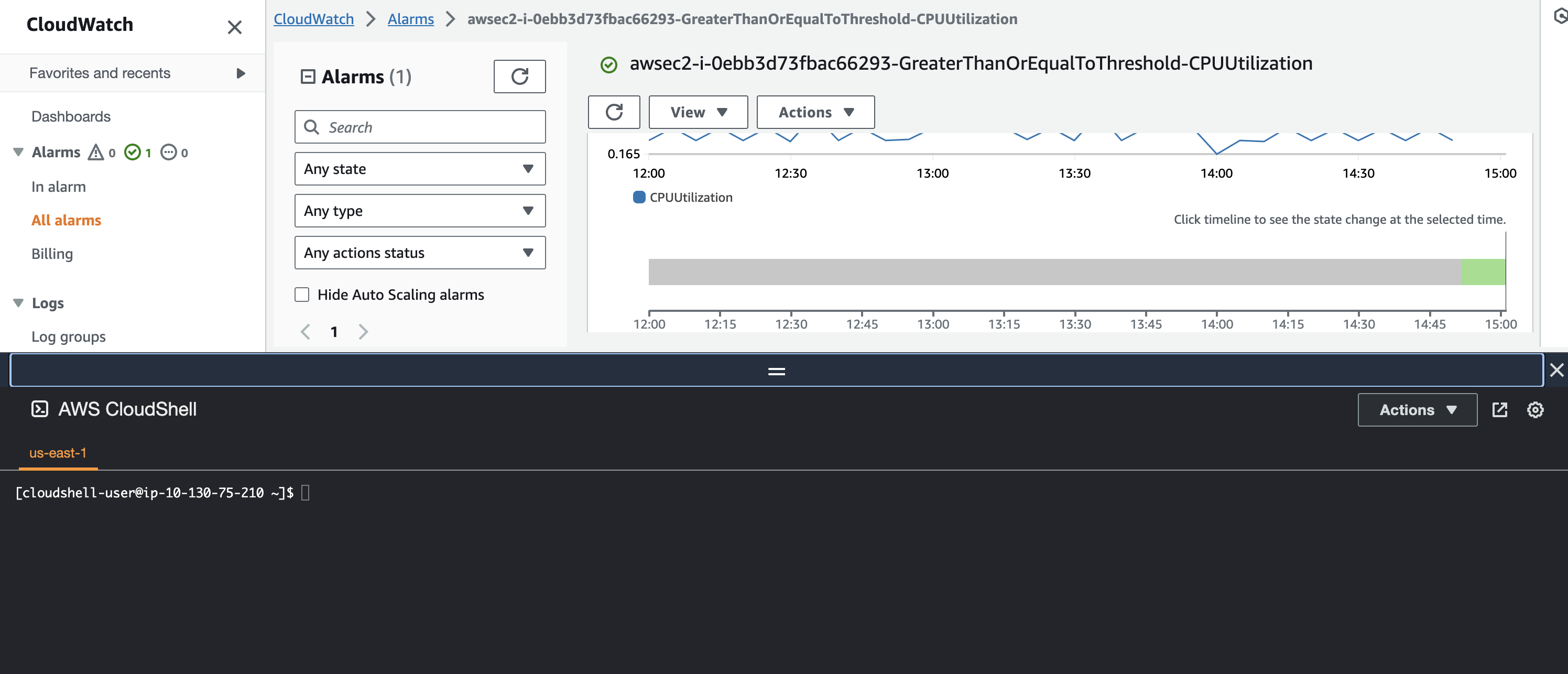Viewport: 1568px width, 674px height.
Task: Enable Hide Auto Scaling alarms checkbox
Action: click(x=302, y=295)
